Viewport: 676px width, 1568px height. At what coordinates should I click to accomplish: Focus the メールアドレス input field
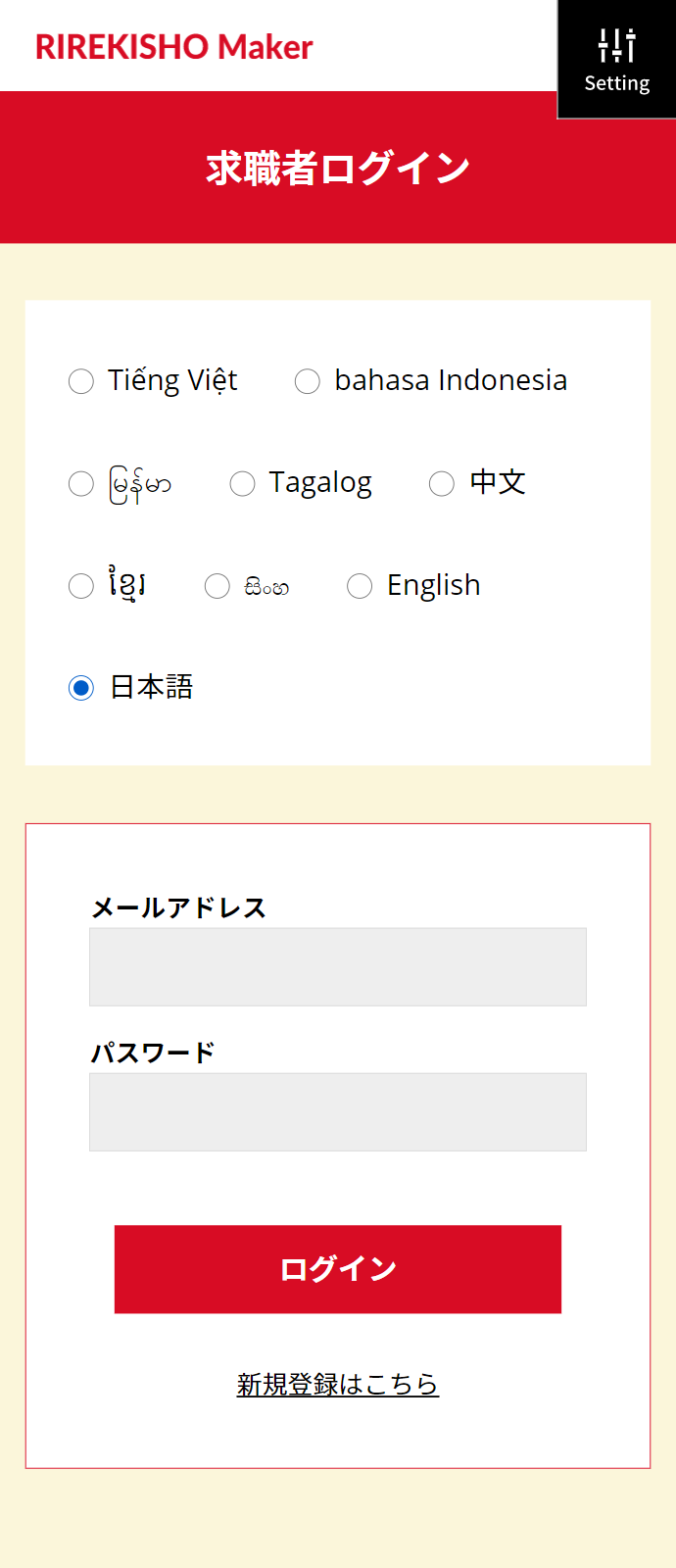point(338,967)
